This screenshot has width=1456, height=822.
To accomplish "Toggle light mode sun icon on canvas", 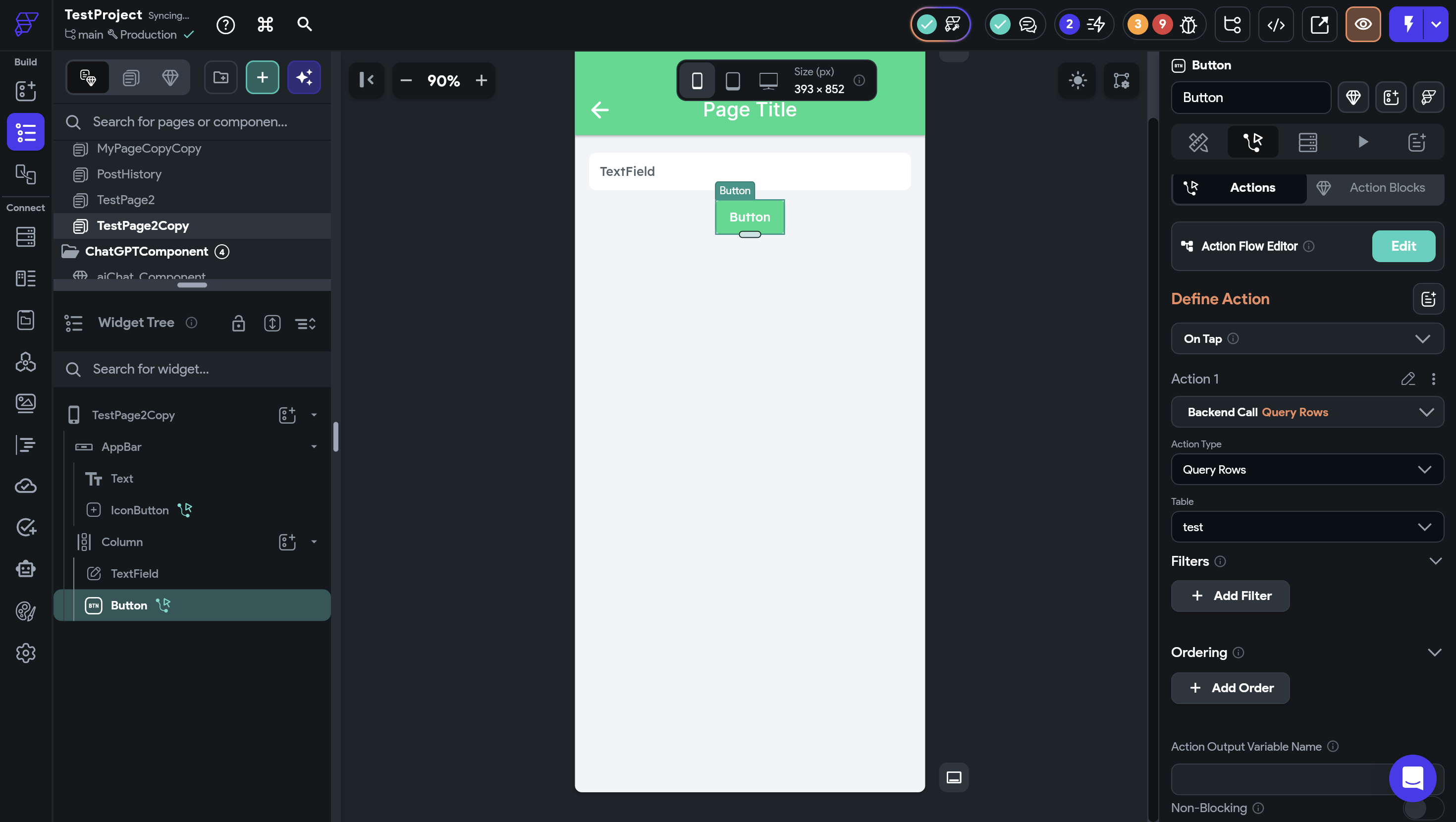I will pos(1078,80).
